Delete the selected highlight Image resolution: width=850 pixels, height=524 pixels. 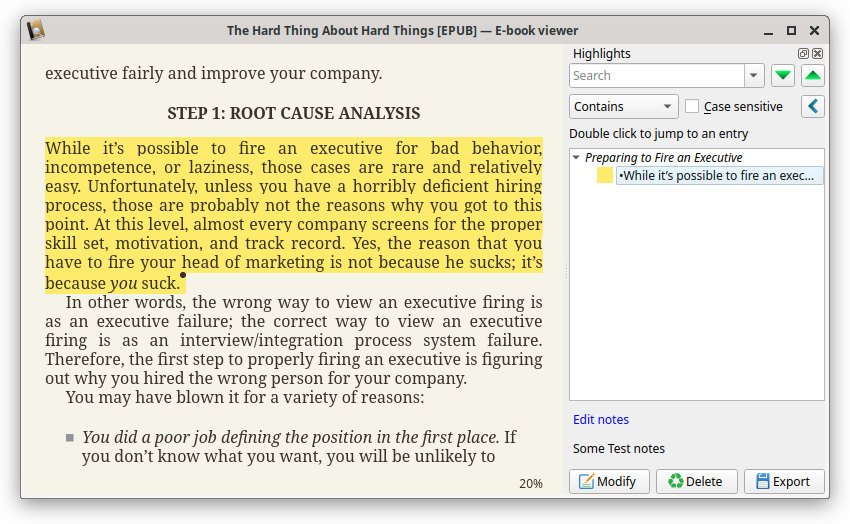coord(696,481)
